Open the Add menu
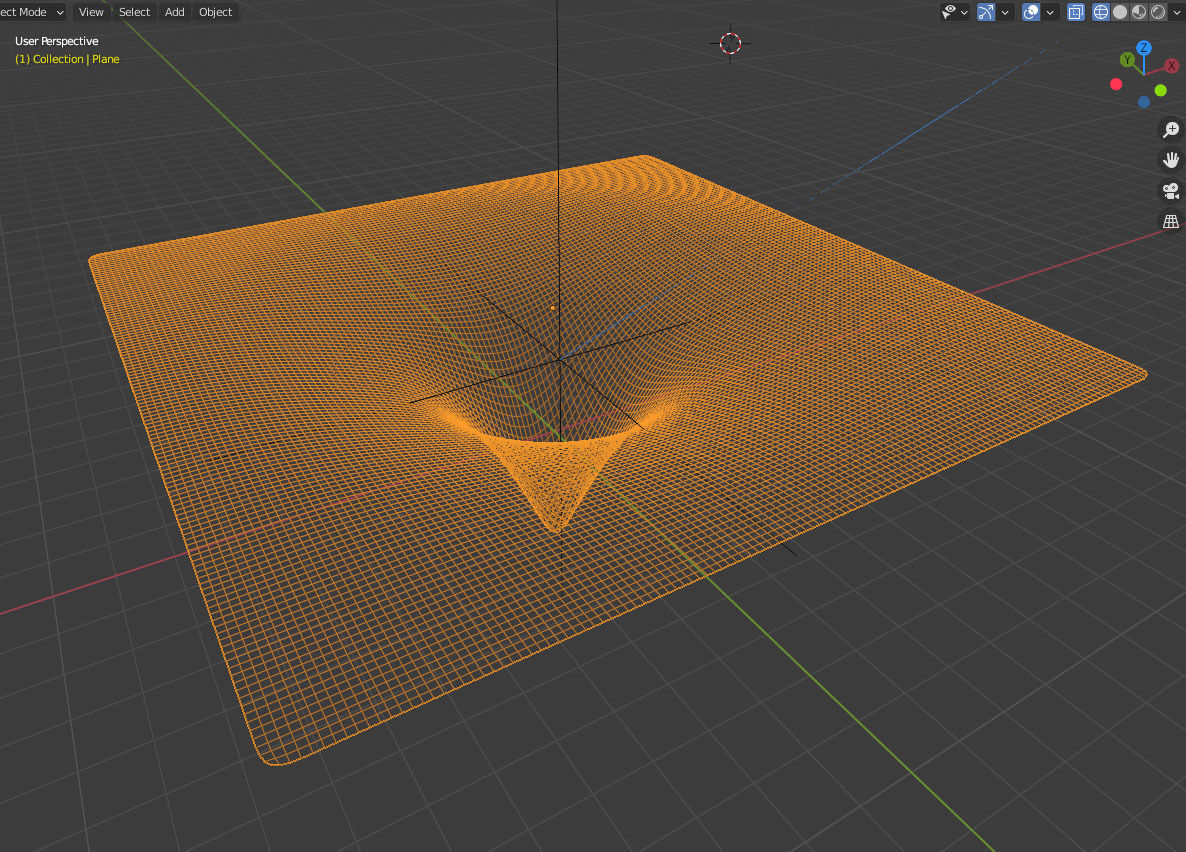Viewport: 1186px width, 852px height. tap(175, 12)
